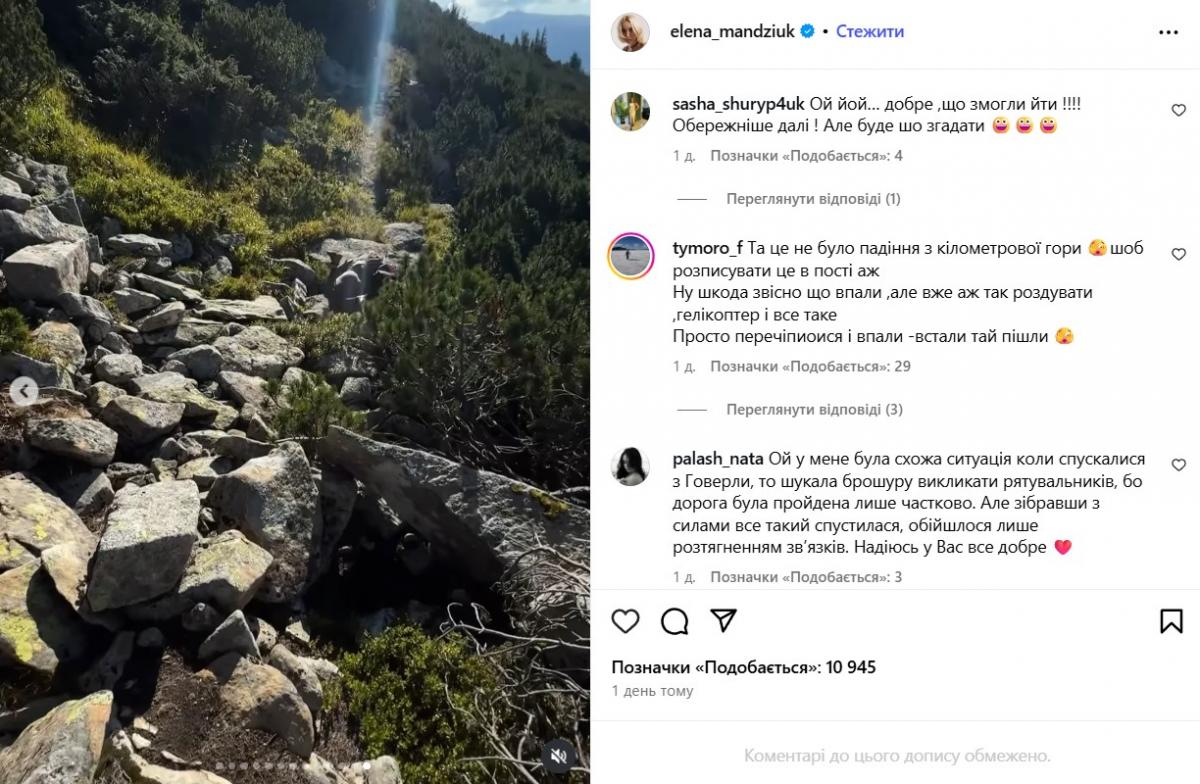This screenshot has width=1200, height=784.
Task: Like palash_nata's comment heart
Action: 1178,465
